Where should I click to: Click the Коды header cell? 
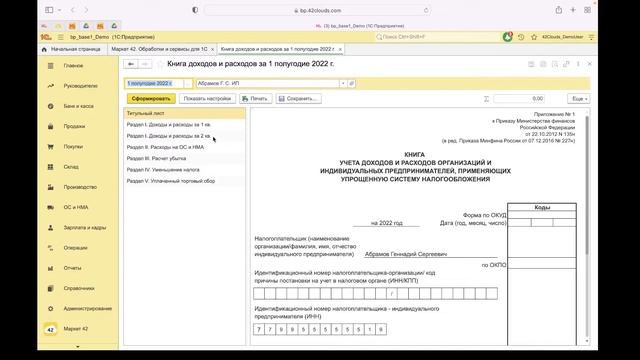[x=542, y=207]
